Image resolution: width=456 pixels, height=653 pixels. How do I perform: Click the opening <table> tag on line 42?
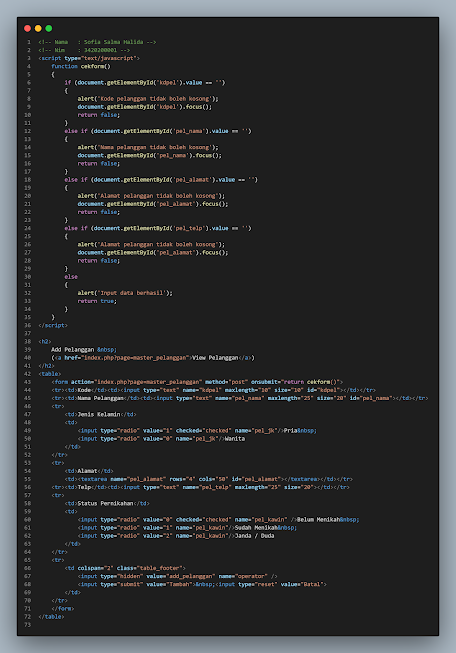(50, 374)
